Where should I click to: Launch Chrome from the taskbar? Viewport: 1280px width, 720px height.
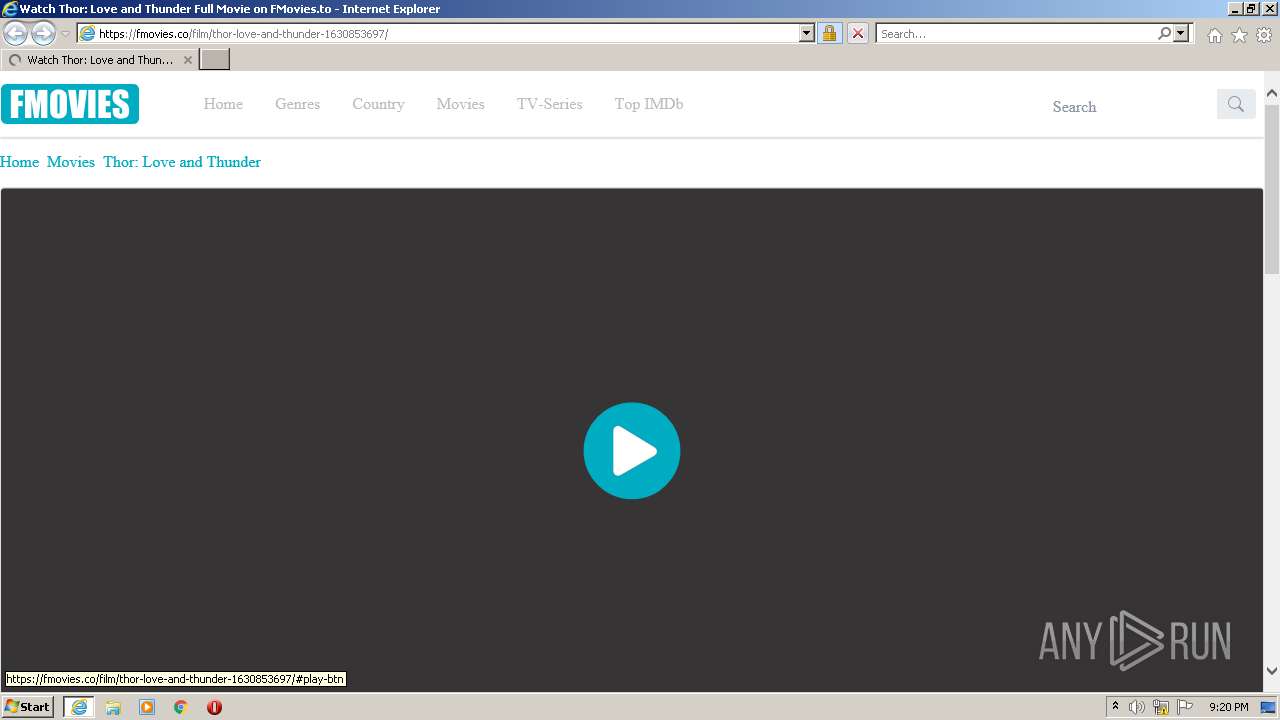click(181, 707)
